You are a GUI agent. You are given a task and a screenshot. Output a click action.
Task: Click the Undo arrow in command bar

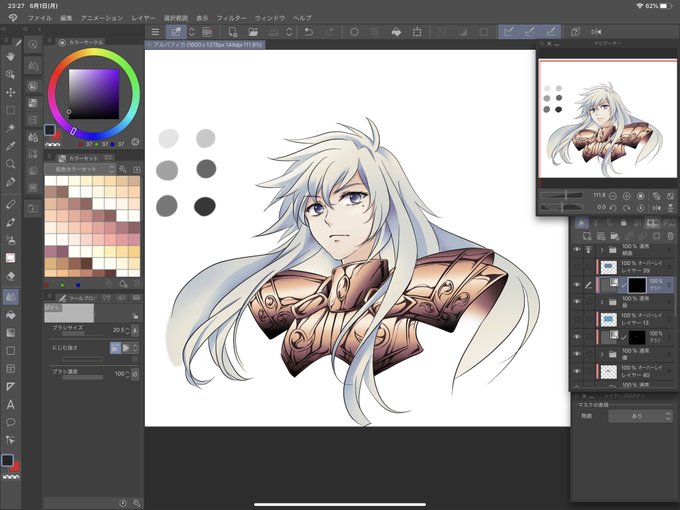(x=308, y=32)
